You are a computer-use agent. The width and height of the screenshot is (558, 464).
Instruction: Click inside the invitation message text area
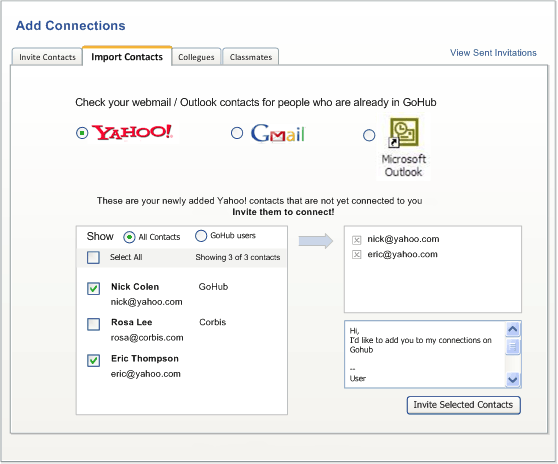tap(425, 354)
